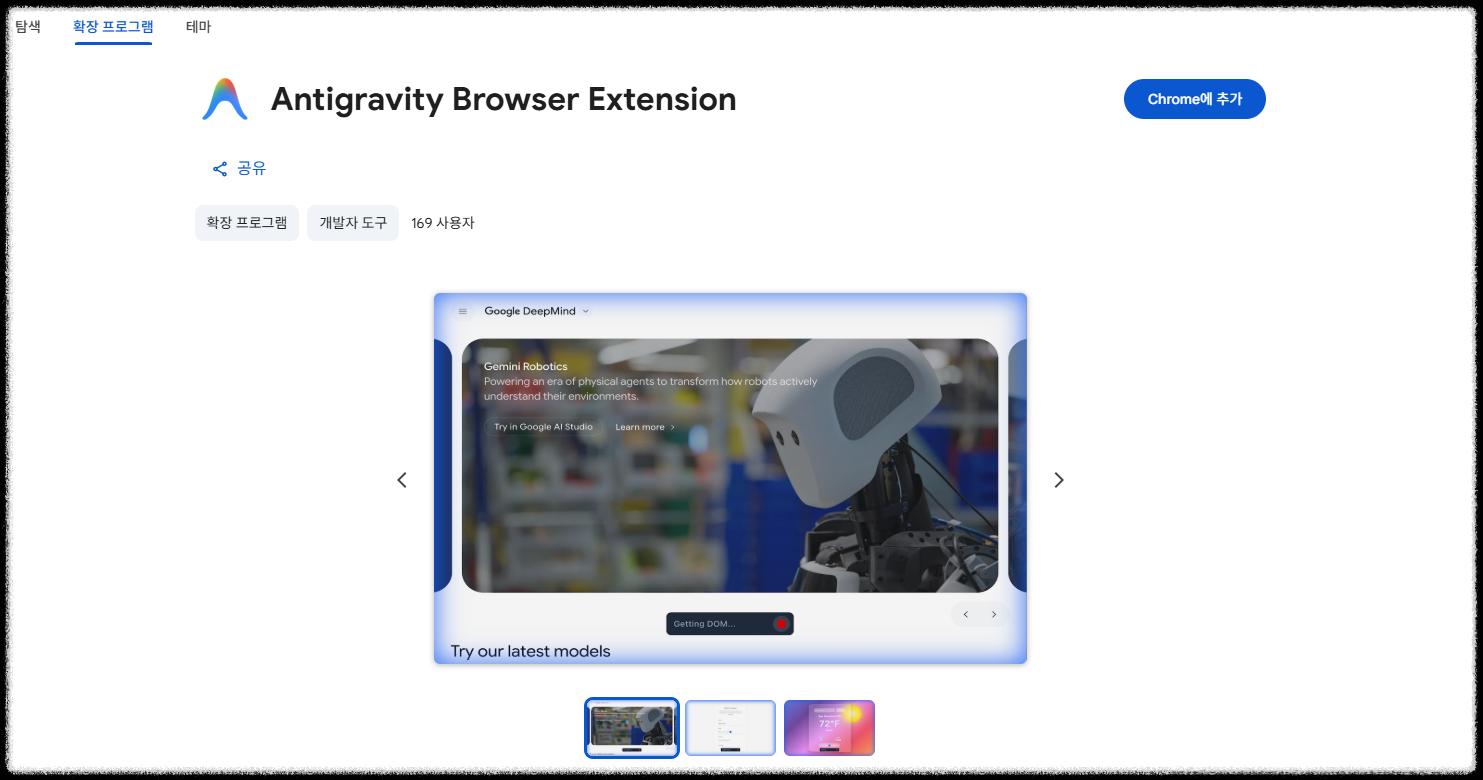Viewport: 1483px width, 780px height.
Task: Click the Learn more link in preview
Action: pos(645,427)
